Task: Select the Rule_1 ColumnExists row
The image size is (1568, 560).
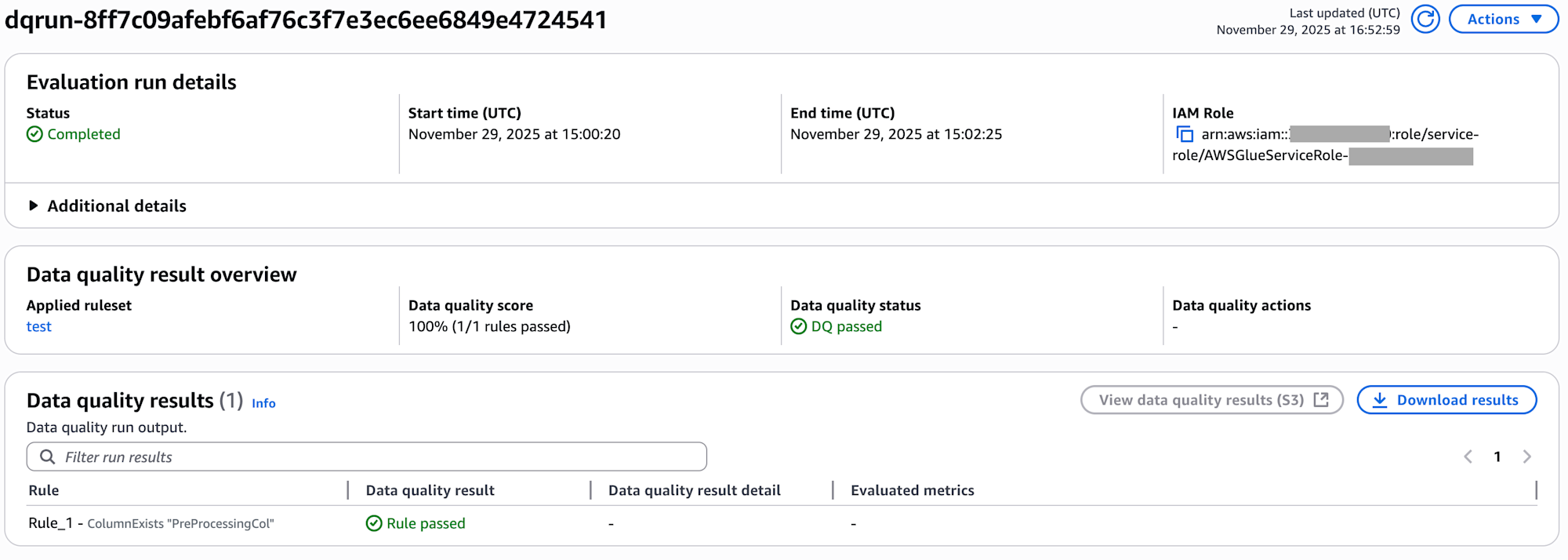Action: (151, 523)
